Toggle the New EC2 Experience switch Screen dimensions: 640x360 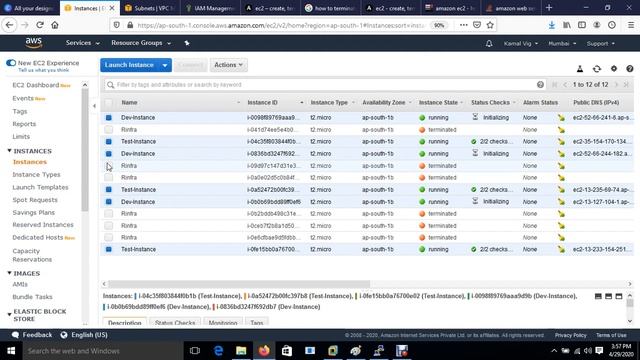[x=11, y=63]
